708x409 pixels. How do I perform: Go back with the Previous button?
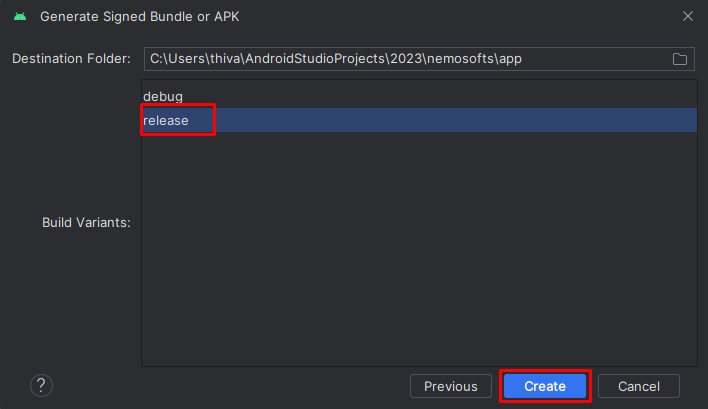coord(451,386)
